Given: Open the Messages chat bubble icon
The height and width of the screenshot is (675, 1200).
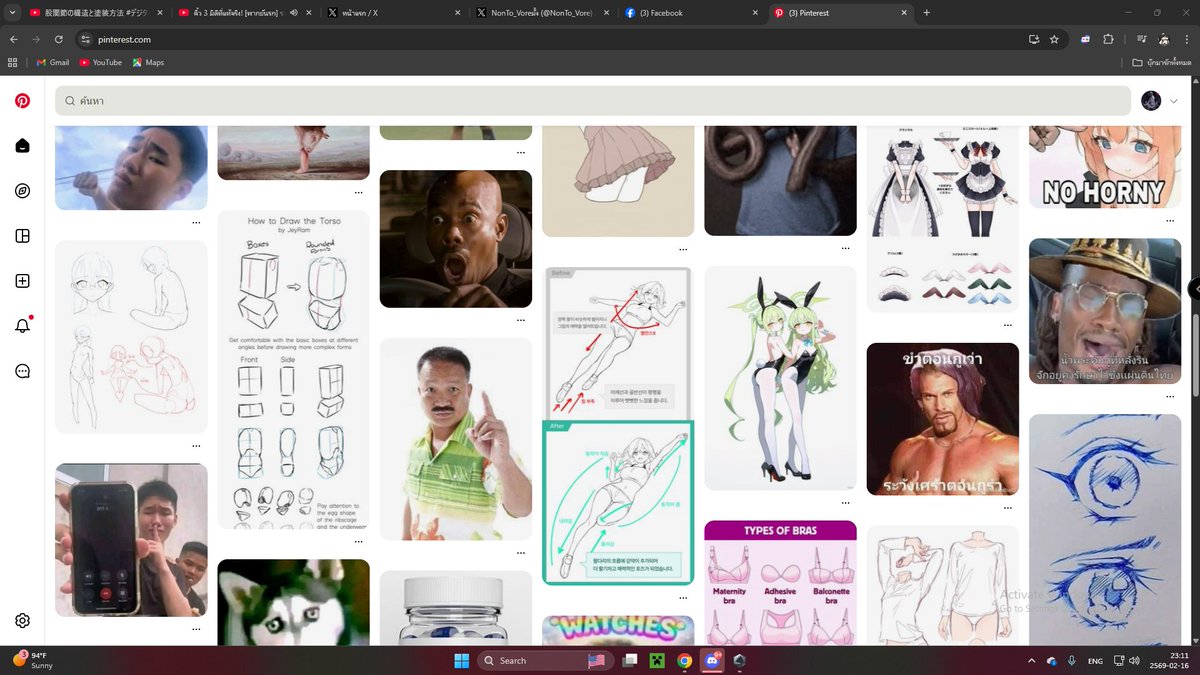Looking at the screenshot, I should [x=22, y=371].
